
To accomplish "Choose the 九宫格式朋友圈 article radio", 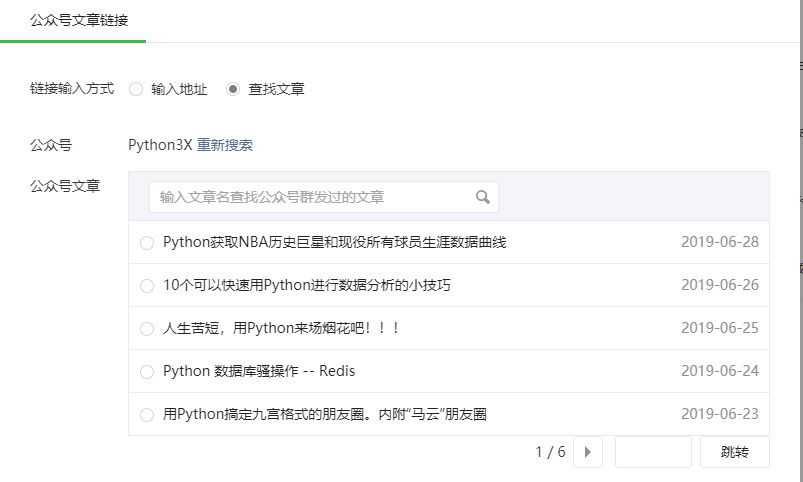I will click(x=147, y=415).
